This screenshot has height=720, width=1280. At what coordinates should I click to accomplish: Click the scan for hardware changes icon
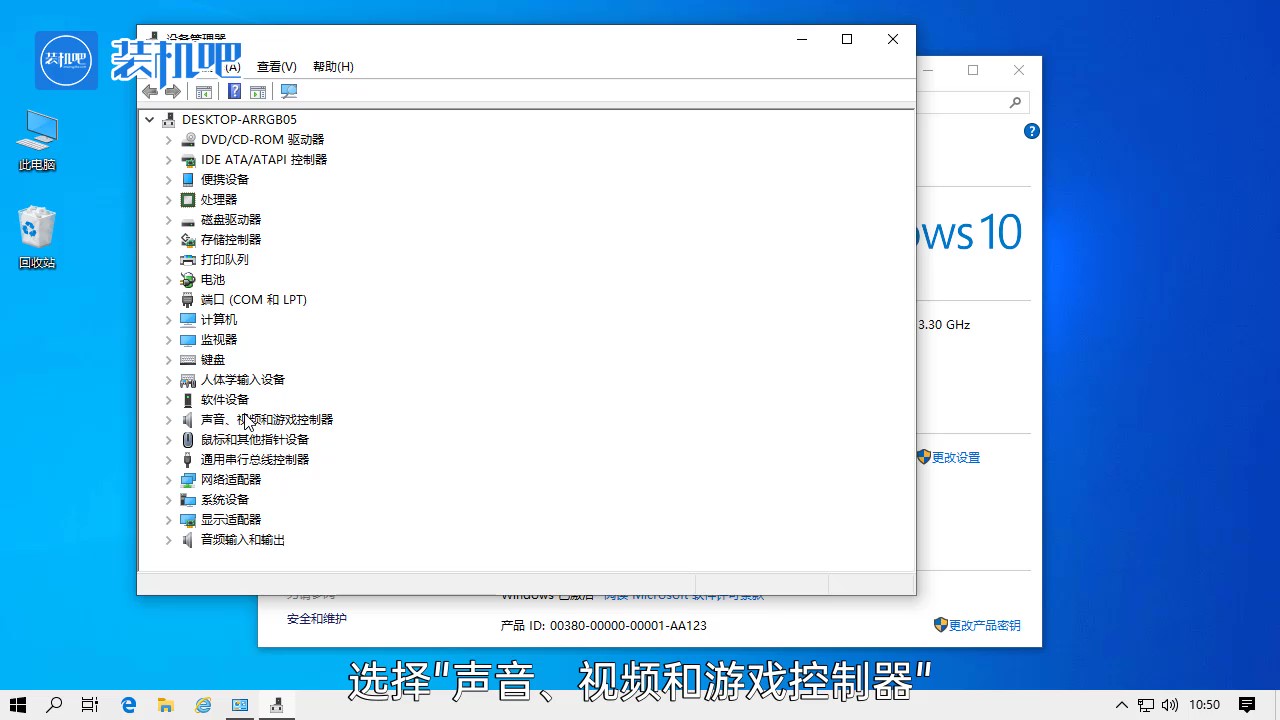click(289, 92)
